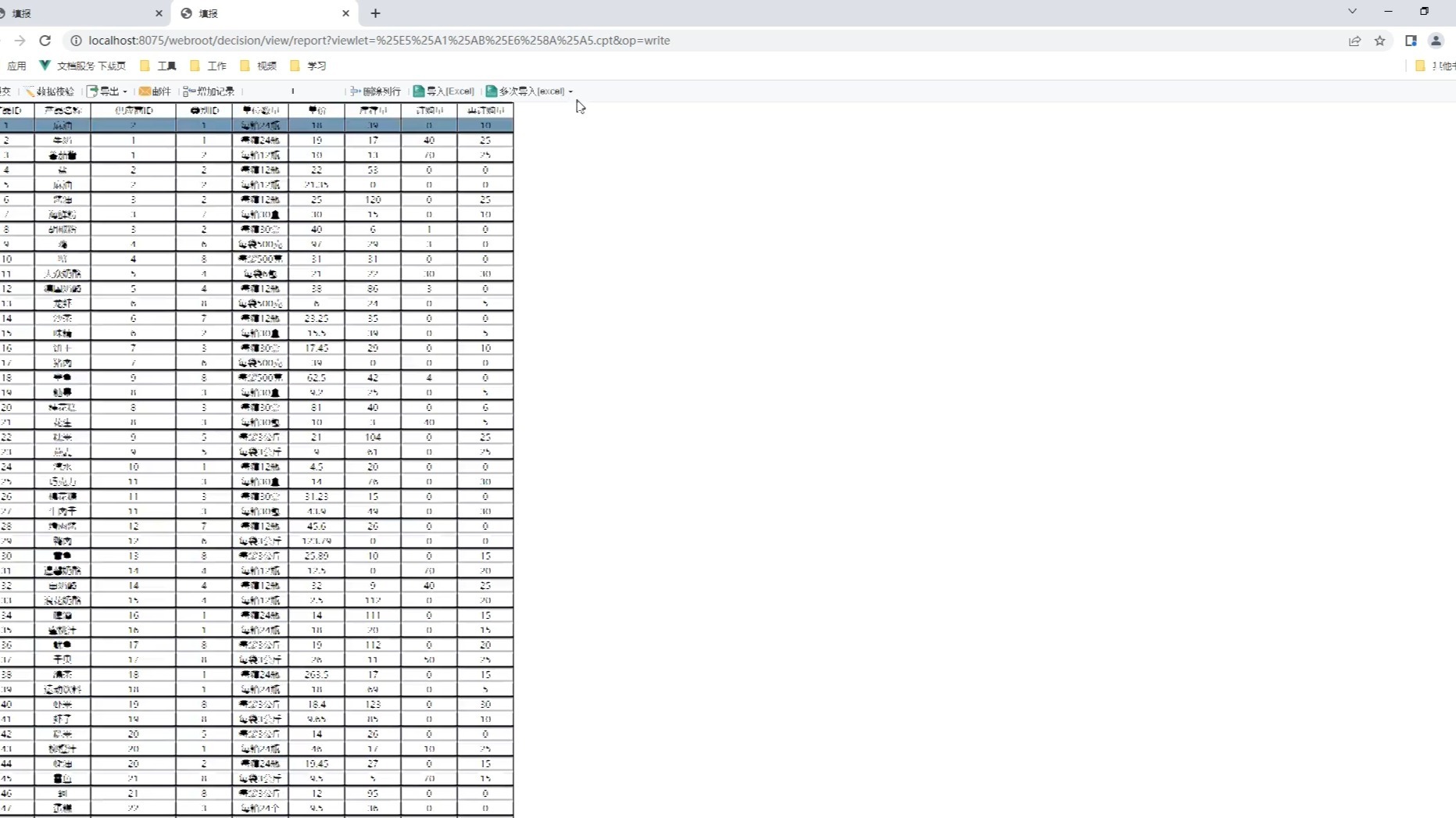Click unit price cell 25.89 in row 30

click(x=317, y=556)
